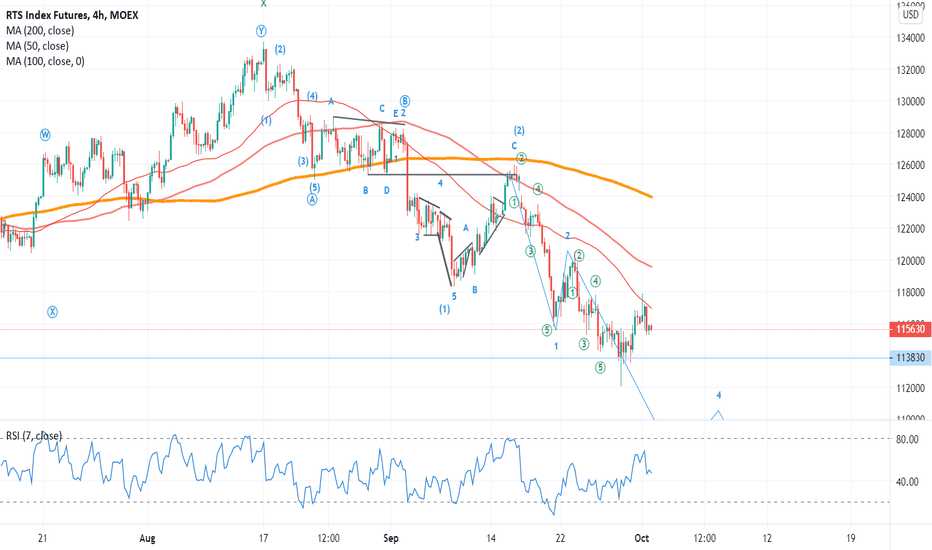Click the circled W wave label
932x550 pixels.
point(45,135)
